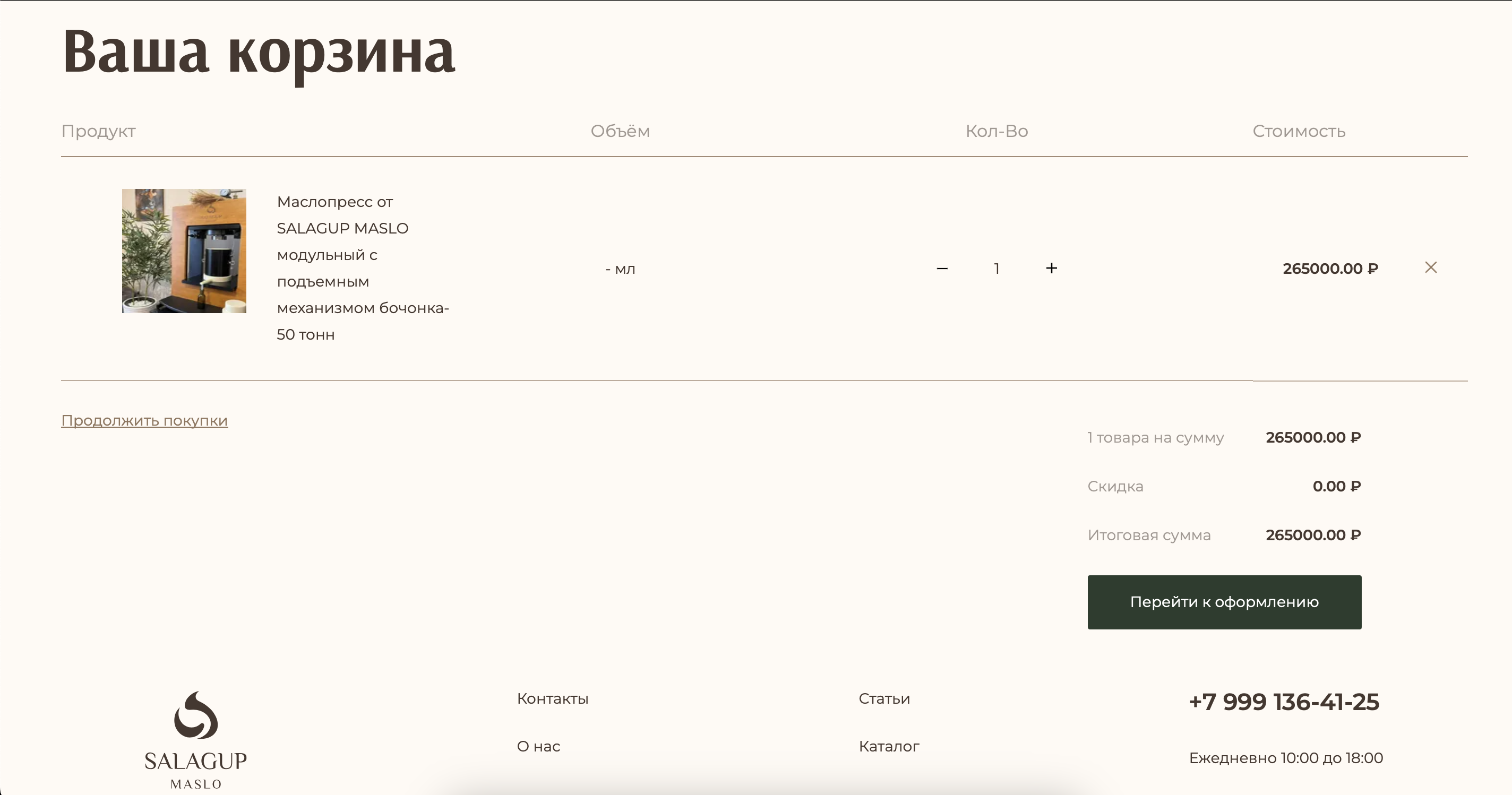Remove the oil press item from cart
The width and height of the screenshot is (1512, 795).
pos(1431,267)
